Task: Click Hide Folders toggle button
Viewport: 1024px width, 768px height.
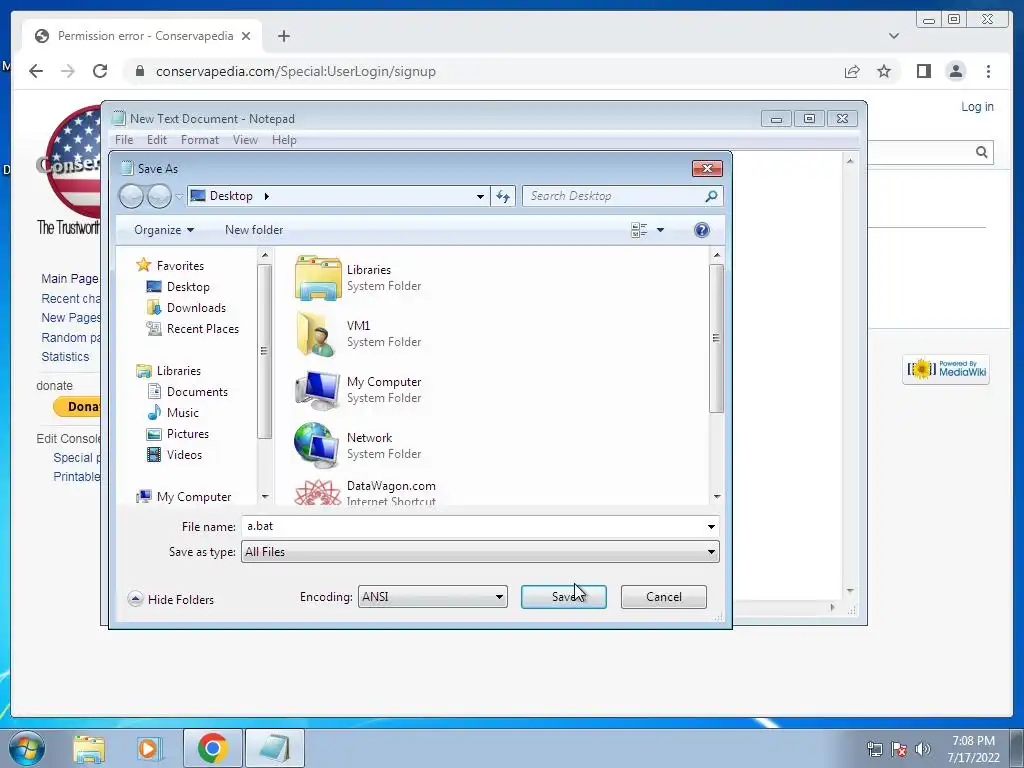Action: pos(171,600)
